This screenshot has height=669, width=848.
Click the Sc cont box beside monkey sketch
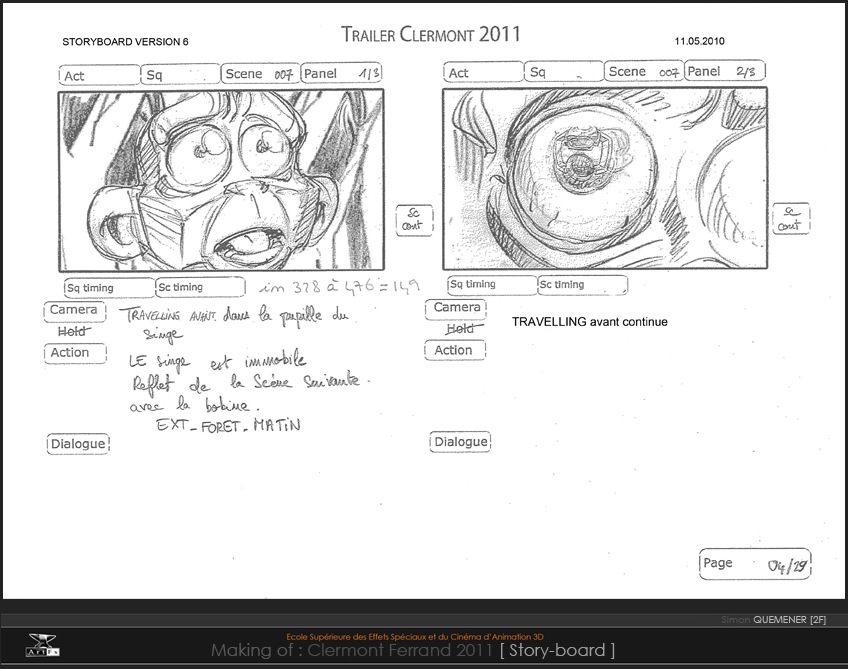point(412,219)
